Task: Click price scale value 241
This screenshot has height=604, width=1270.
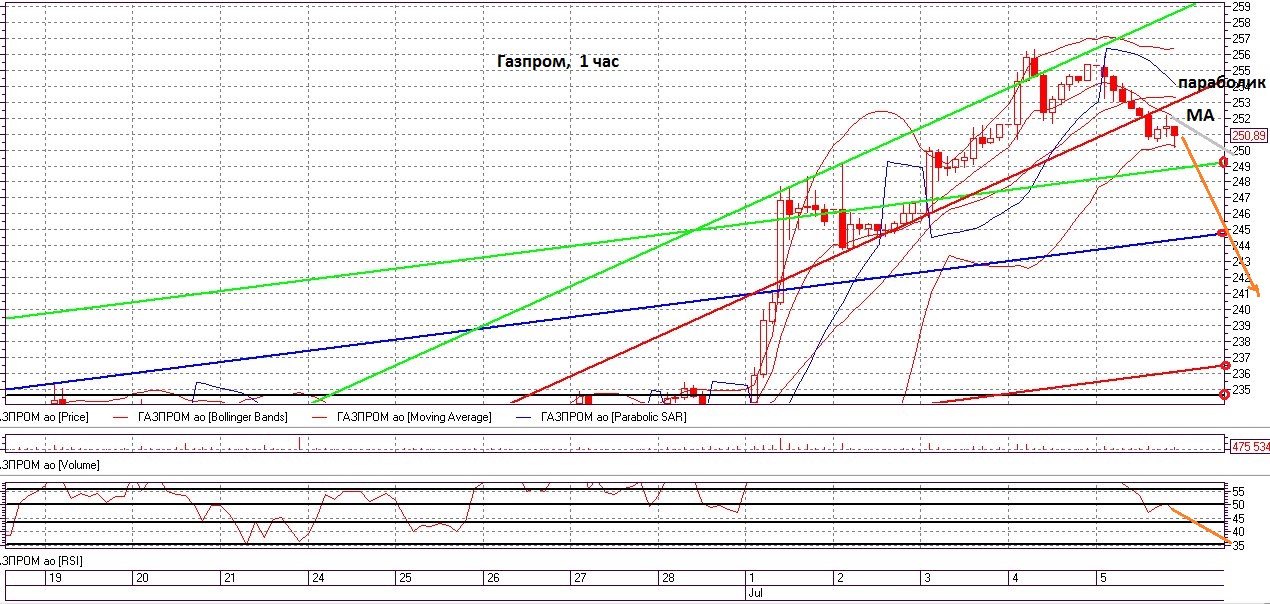Action: coord(1243,294)
